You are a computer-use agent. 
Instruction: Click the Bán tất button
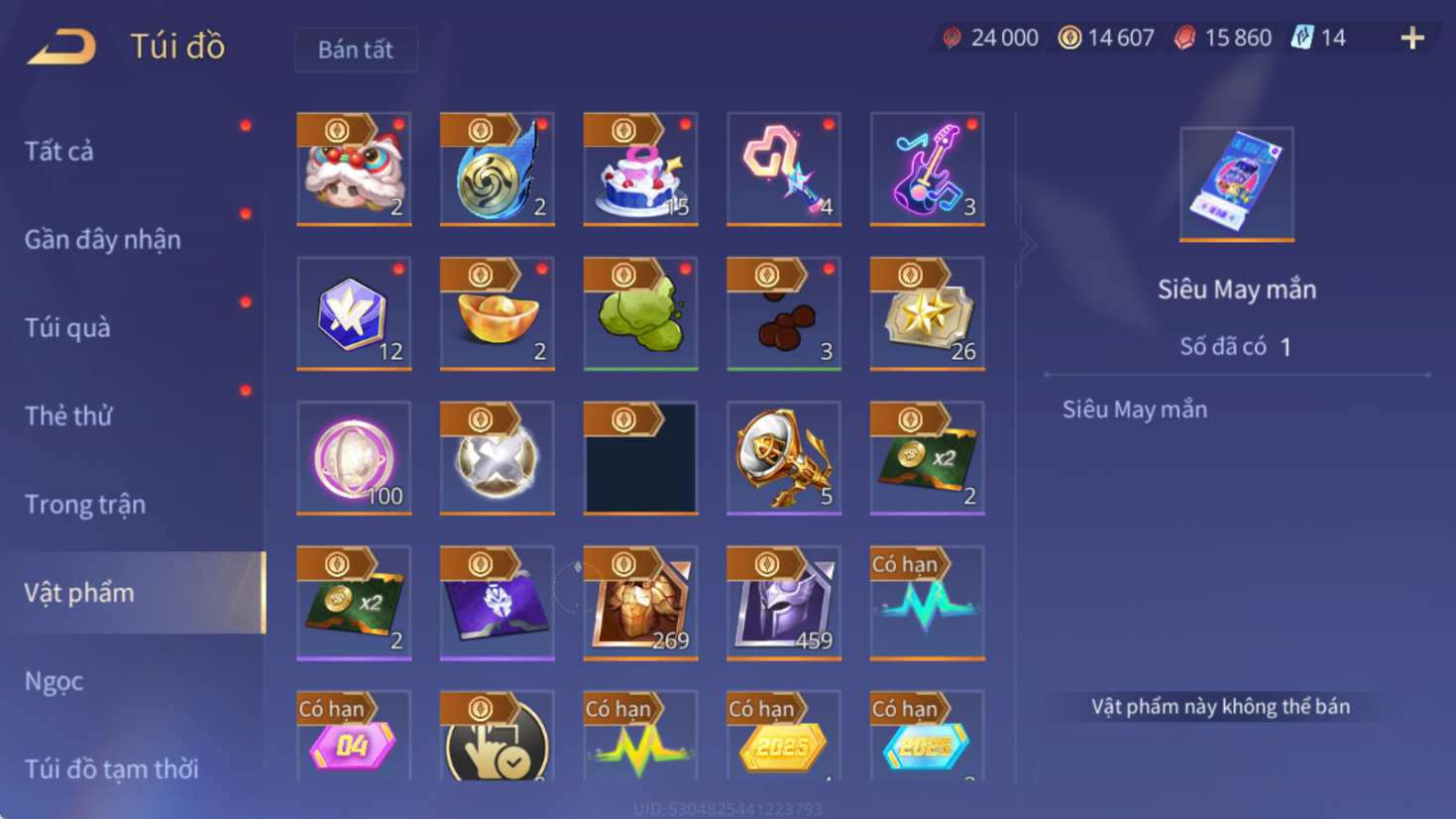pos(356,50)
